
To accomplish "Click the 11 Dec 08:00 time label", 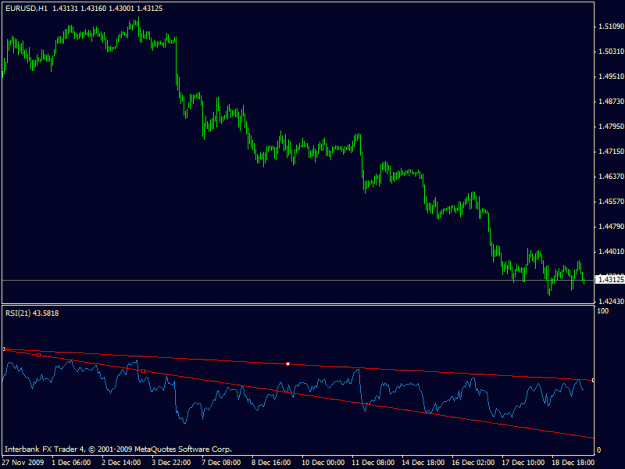I will (x=373, y=463).
